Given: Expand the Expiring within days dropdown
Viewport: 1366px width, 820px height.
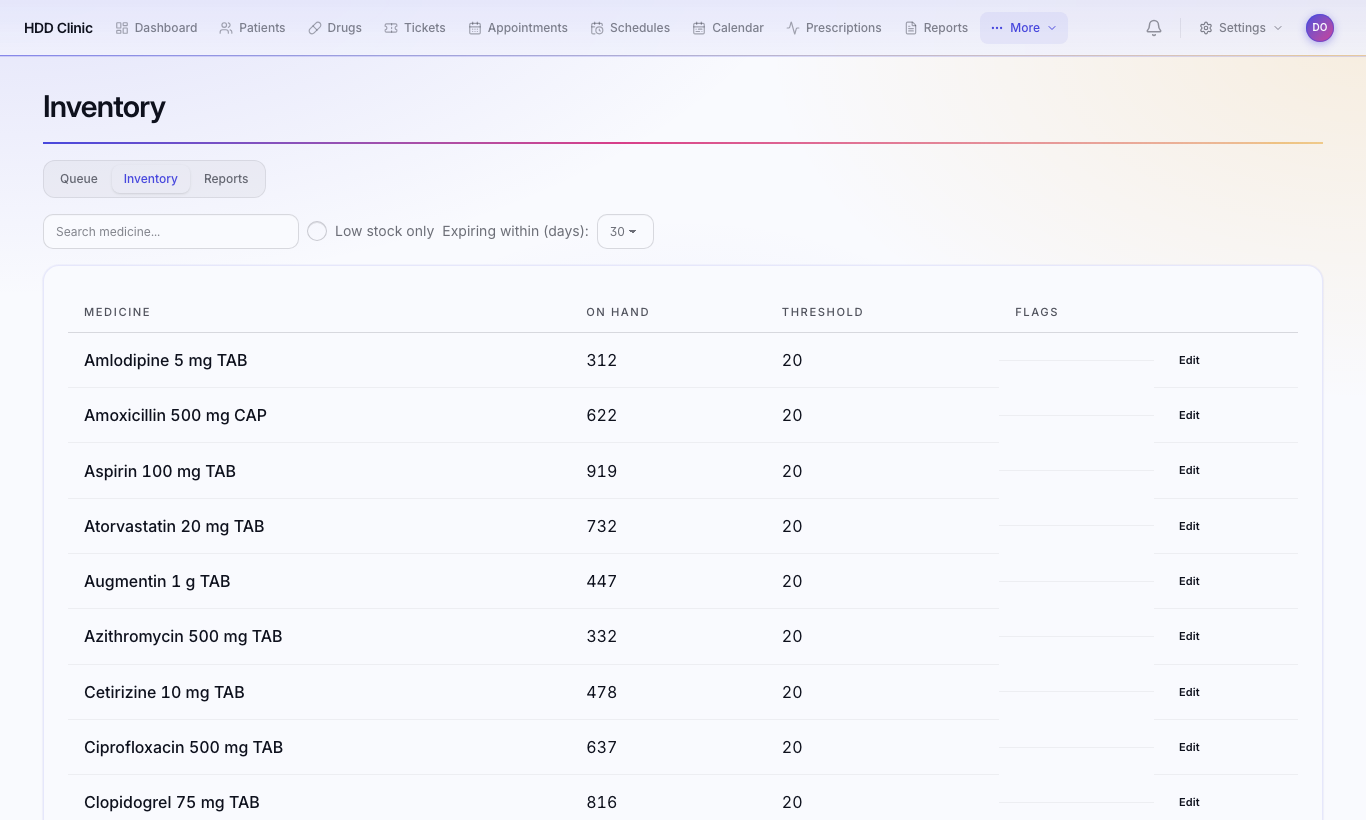Looking at the screenshot, I should coord(625,231).
